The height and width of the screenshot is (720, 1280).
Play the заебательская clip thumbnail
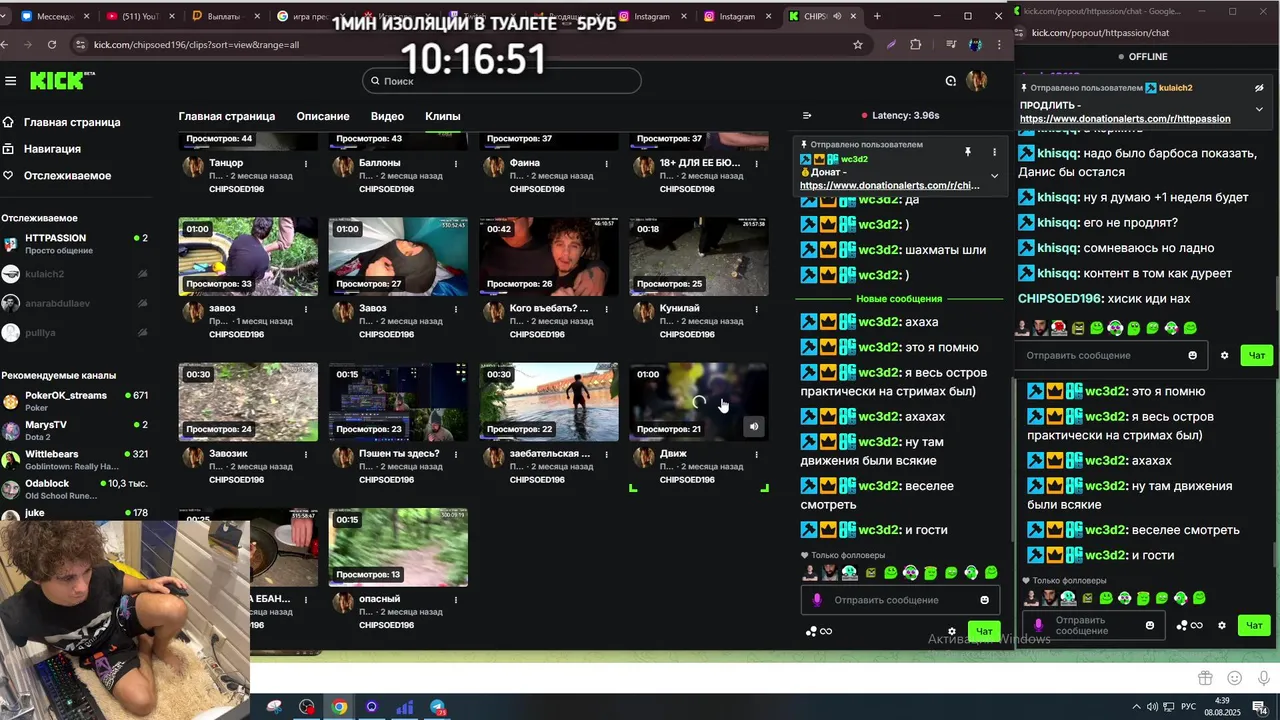point(549,401)
